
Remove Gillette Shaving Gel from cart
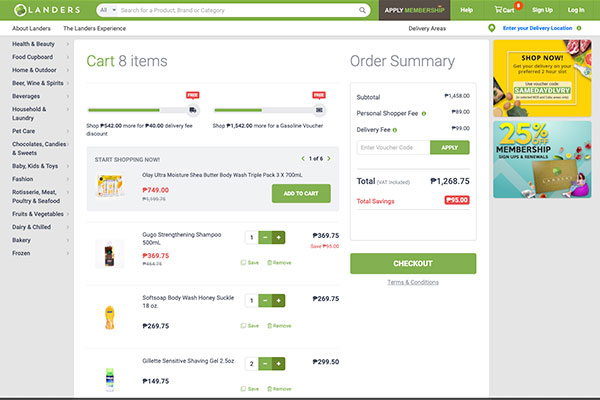coord(279,389)
